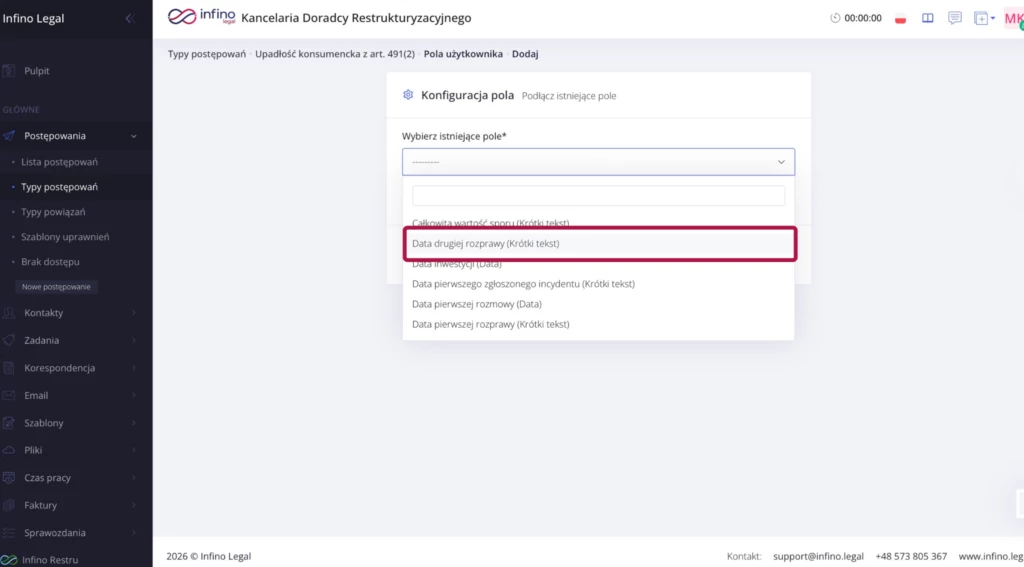Go to Pola użytkownika breadcrumb
This screenshot has width=1024, height=567.
(x=463, y=54)
